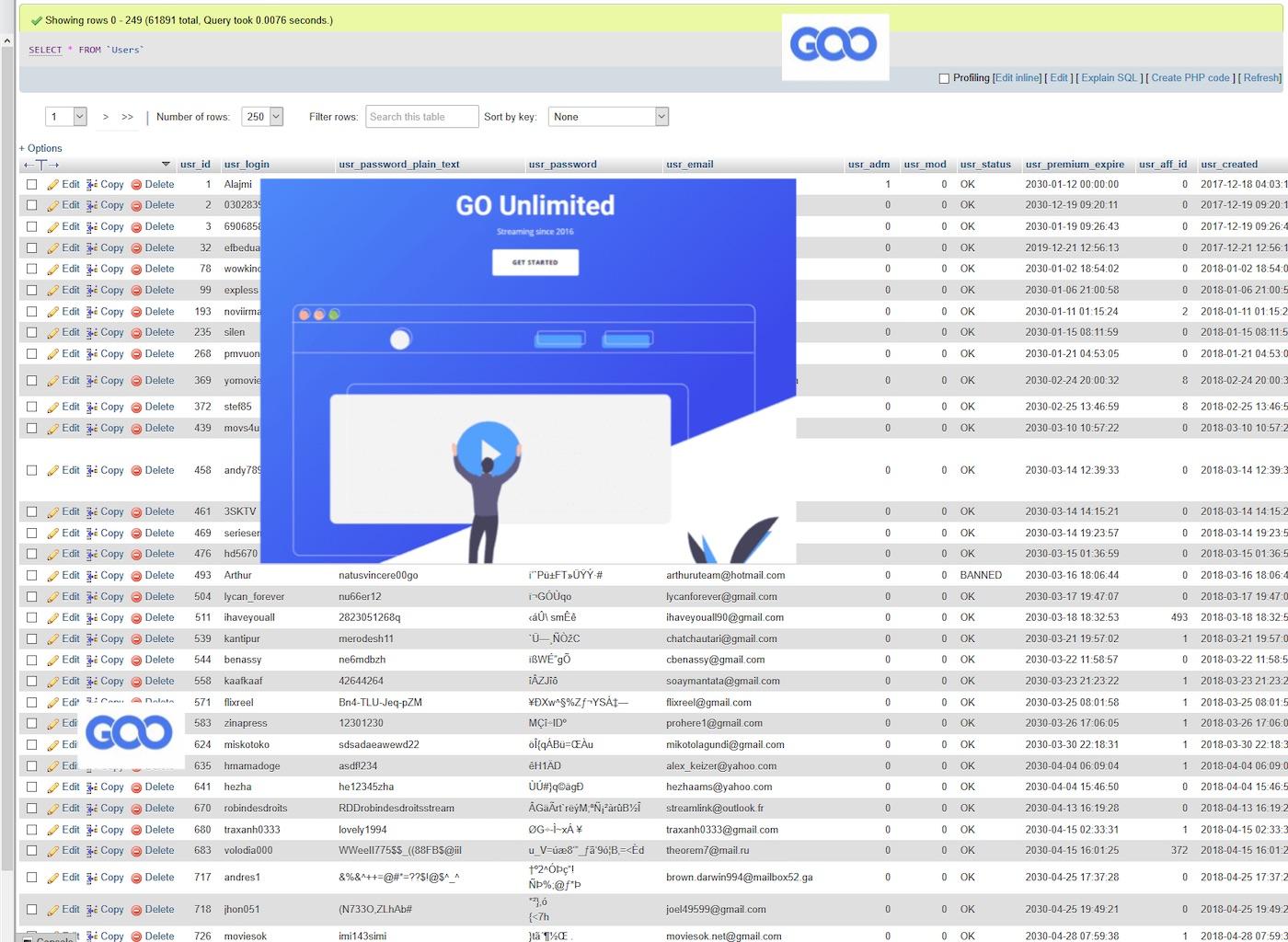This screenshot has height=942, width=1288.
Task: Click the Search this table filter field
Action: tap(421, 117)
